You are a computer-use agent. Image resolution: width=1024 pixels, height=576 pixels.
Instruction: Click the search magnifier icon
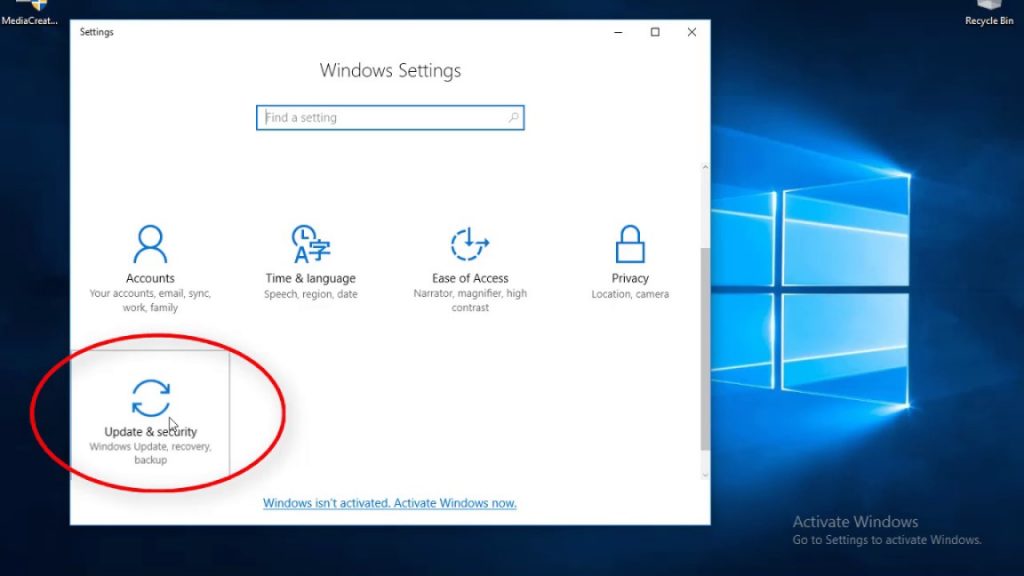(x=513, y=117)
